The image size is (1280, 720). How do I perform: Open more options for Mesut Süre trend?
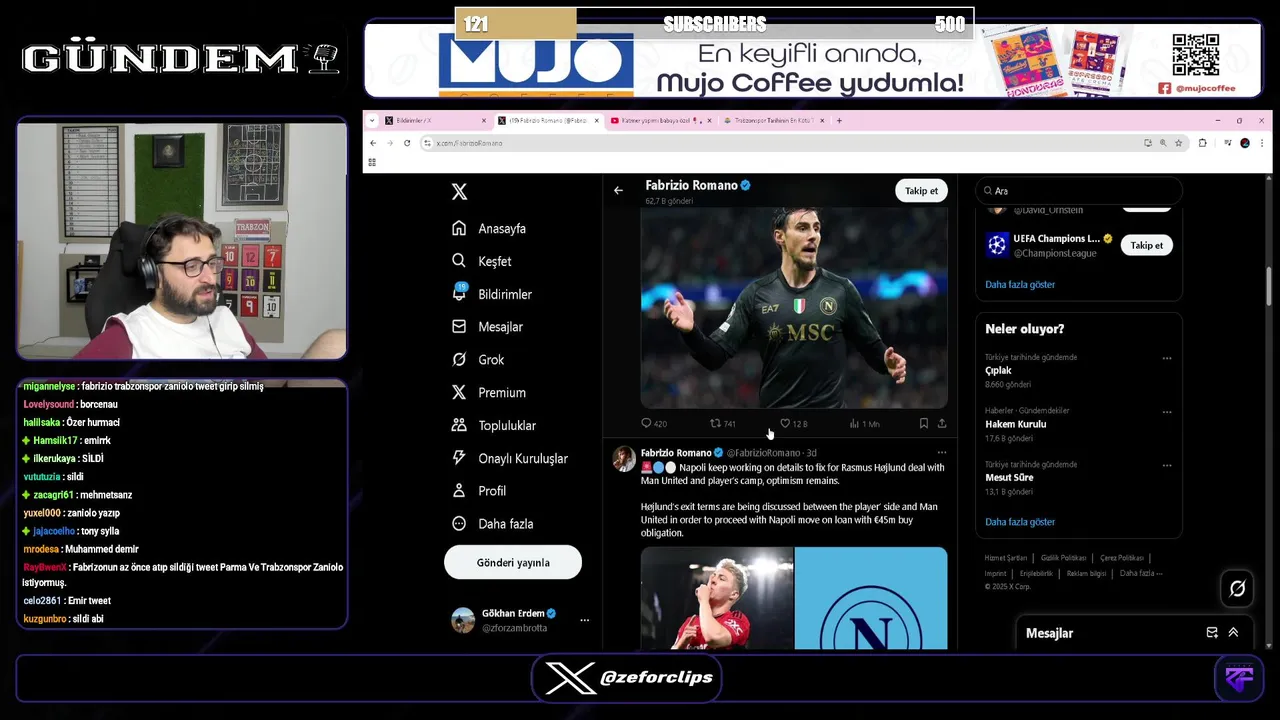click(1167, 466)
